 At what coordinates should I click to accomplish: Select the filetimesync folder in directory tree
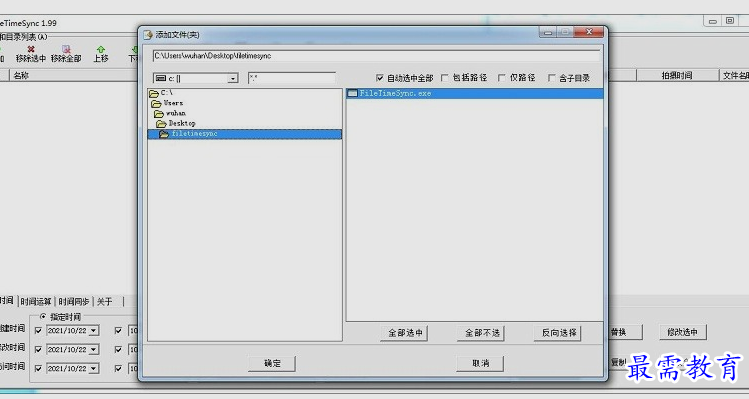point(245,134)
